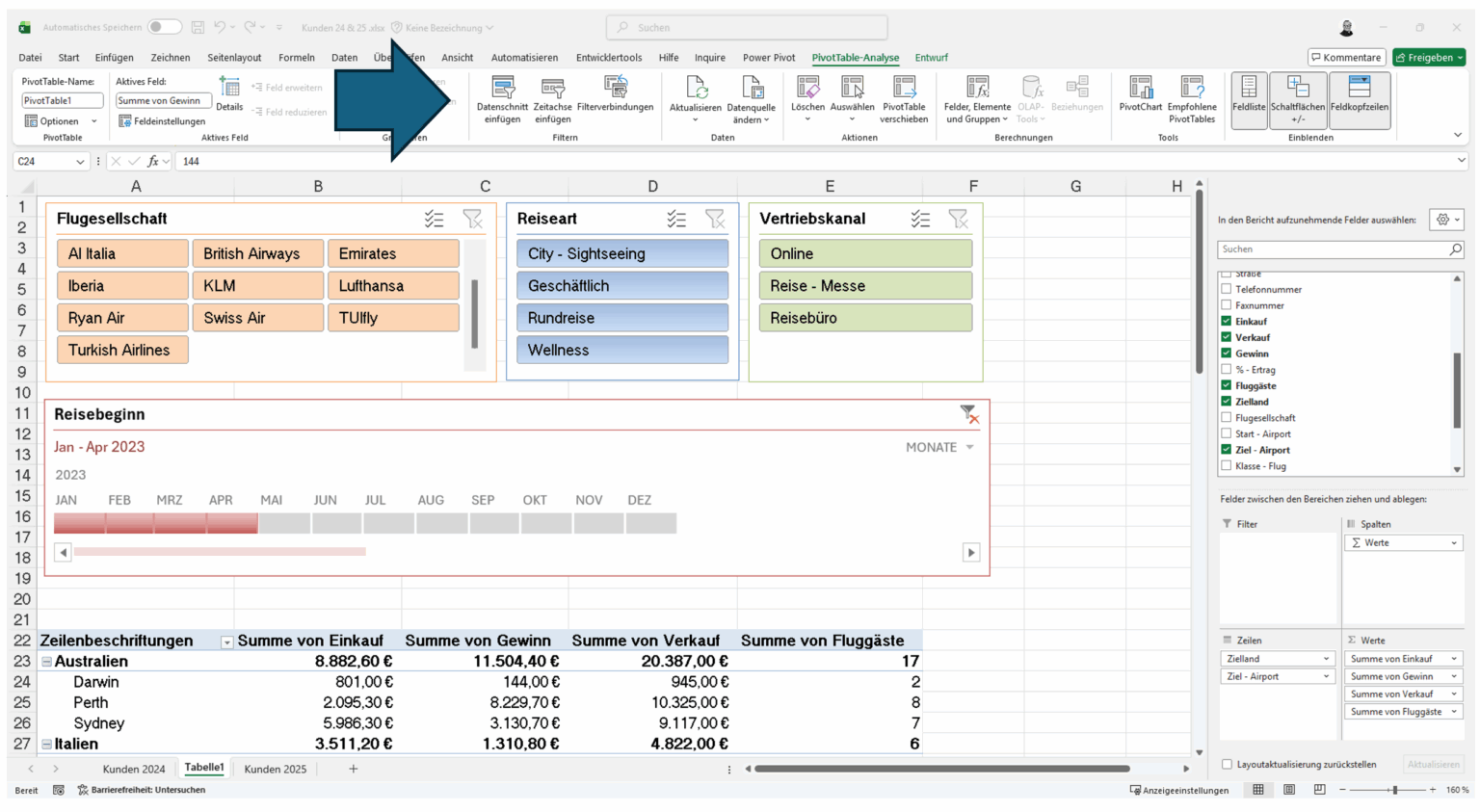Viewport: 1480px width, 812px height.
Task: Switch to the Entwurf ribbon tab
Action: click(931, 58)
